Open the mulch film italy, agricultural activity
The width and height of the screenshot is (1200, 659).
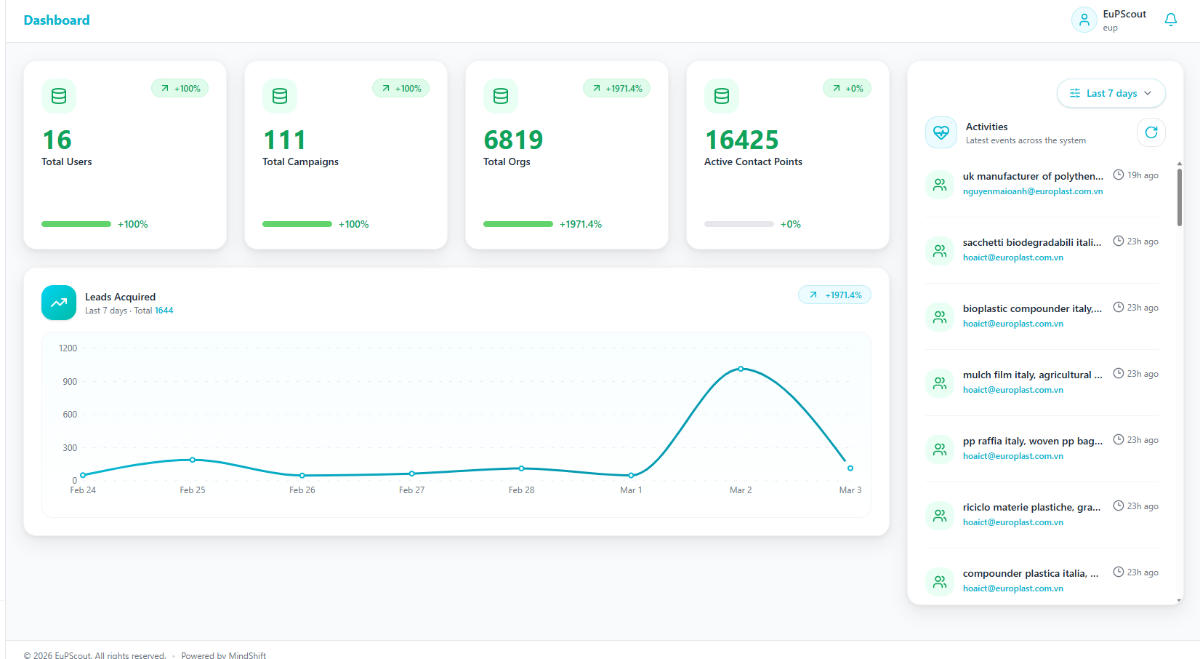pos(1032,375)
